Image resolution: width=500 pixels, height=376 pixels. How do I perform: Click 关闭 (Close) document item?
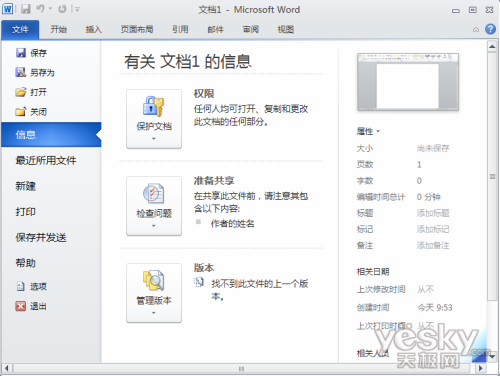point(31,112)
